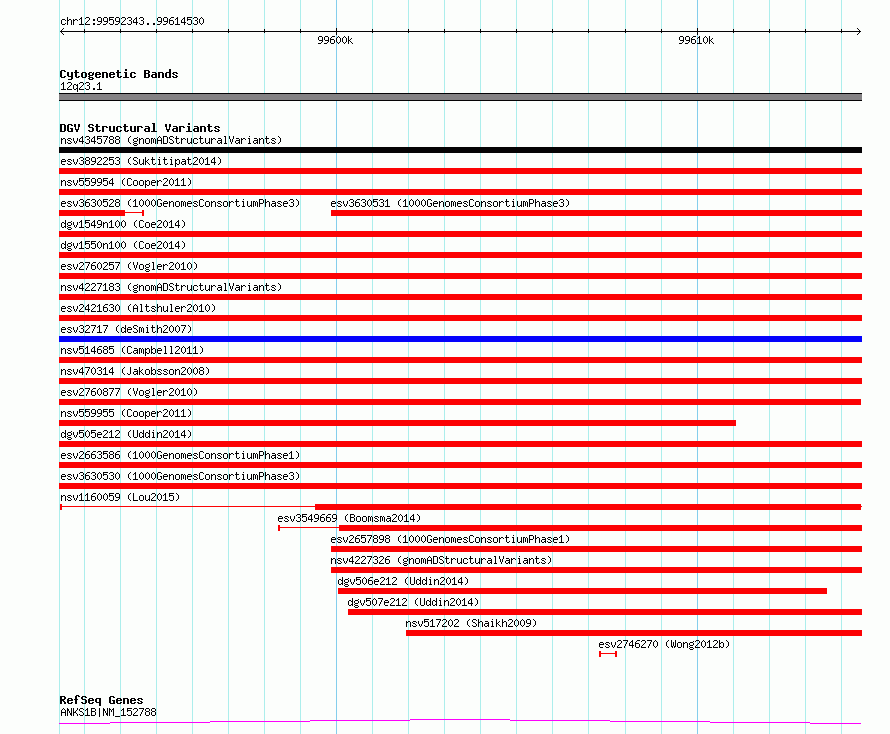The image size is (890, 734).
Task: Open variant esv2760257 (Vogler2010)
Action: coord(129,266)
